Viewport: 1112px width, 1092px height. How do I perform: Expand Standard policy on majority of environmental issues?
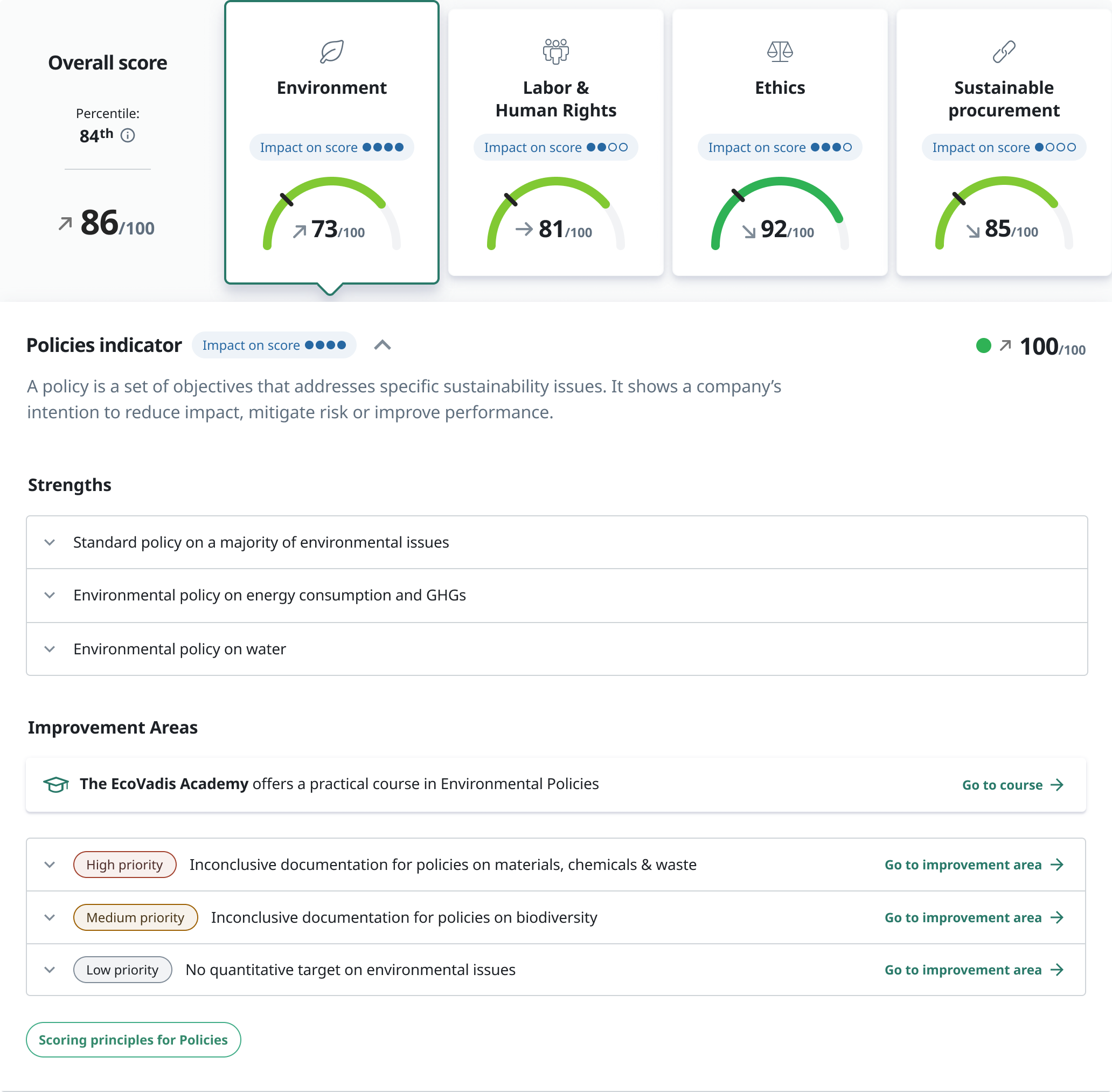click(50, 542)
